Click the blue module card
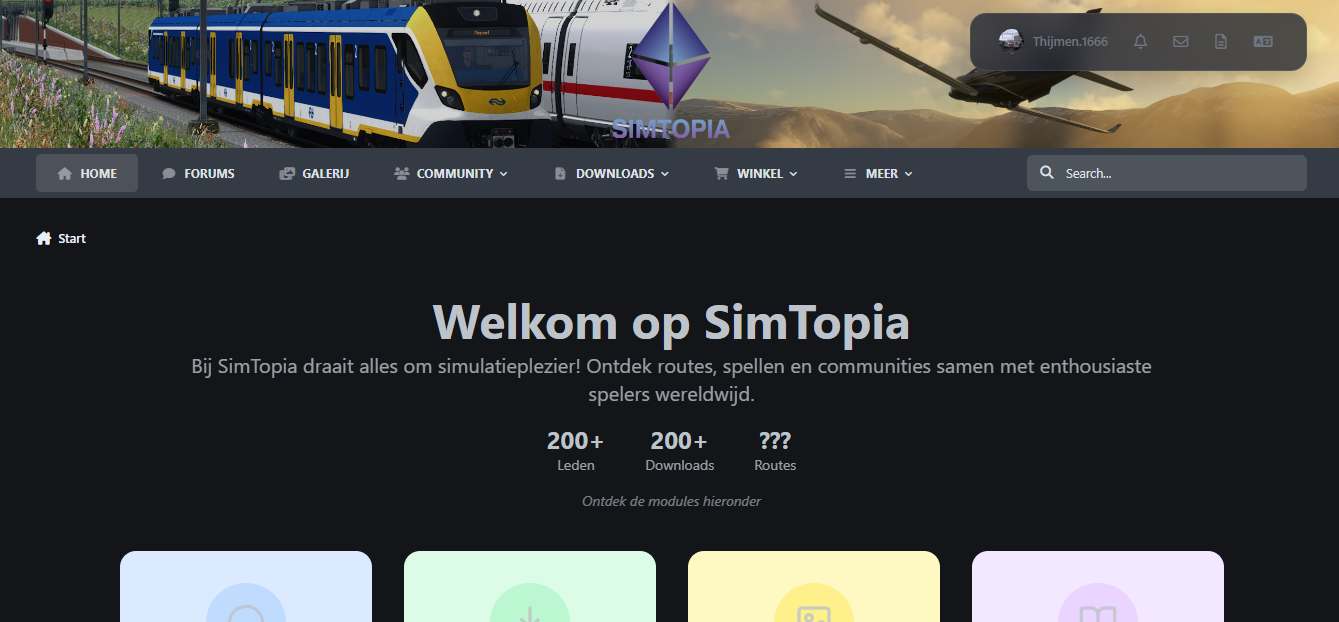 point(246,587)
